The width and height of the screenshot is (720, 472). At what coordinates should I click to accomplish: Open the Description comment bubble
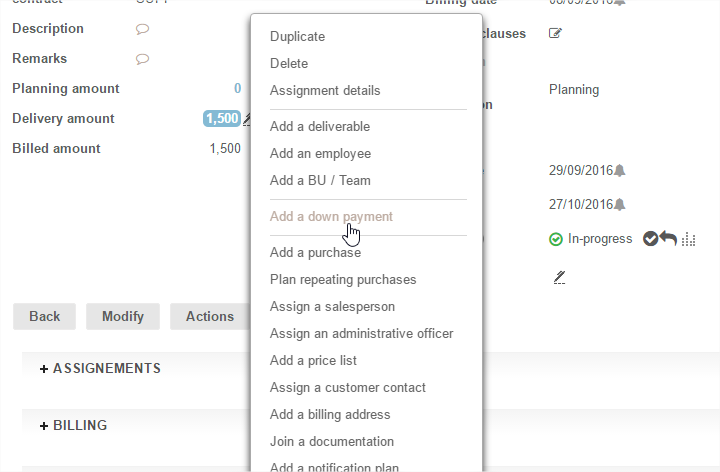pyautogui.click(x=142, y=29)
